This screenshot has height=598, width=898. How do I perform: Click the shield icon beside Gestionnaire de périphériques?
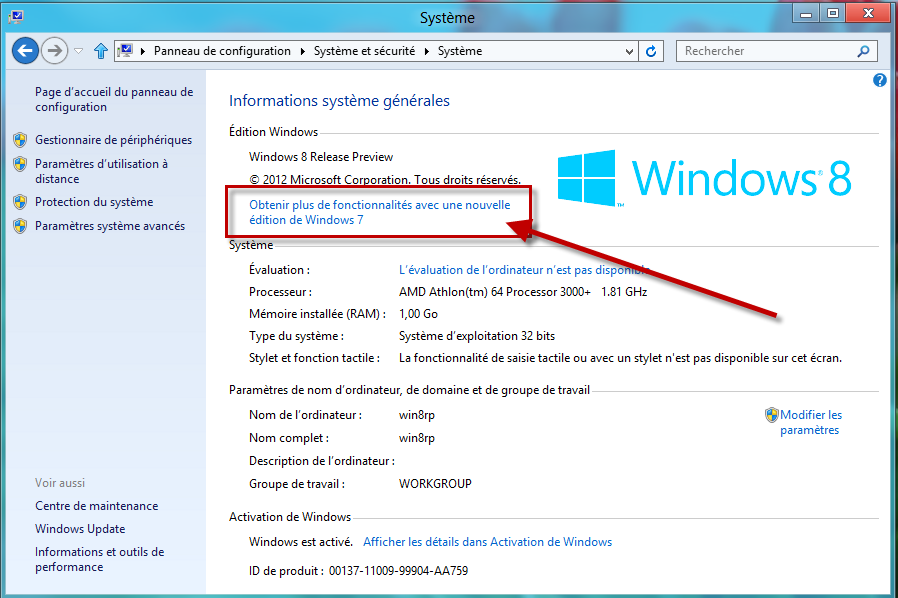(20, 140)
